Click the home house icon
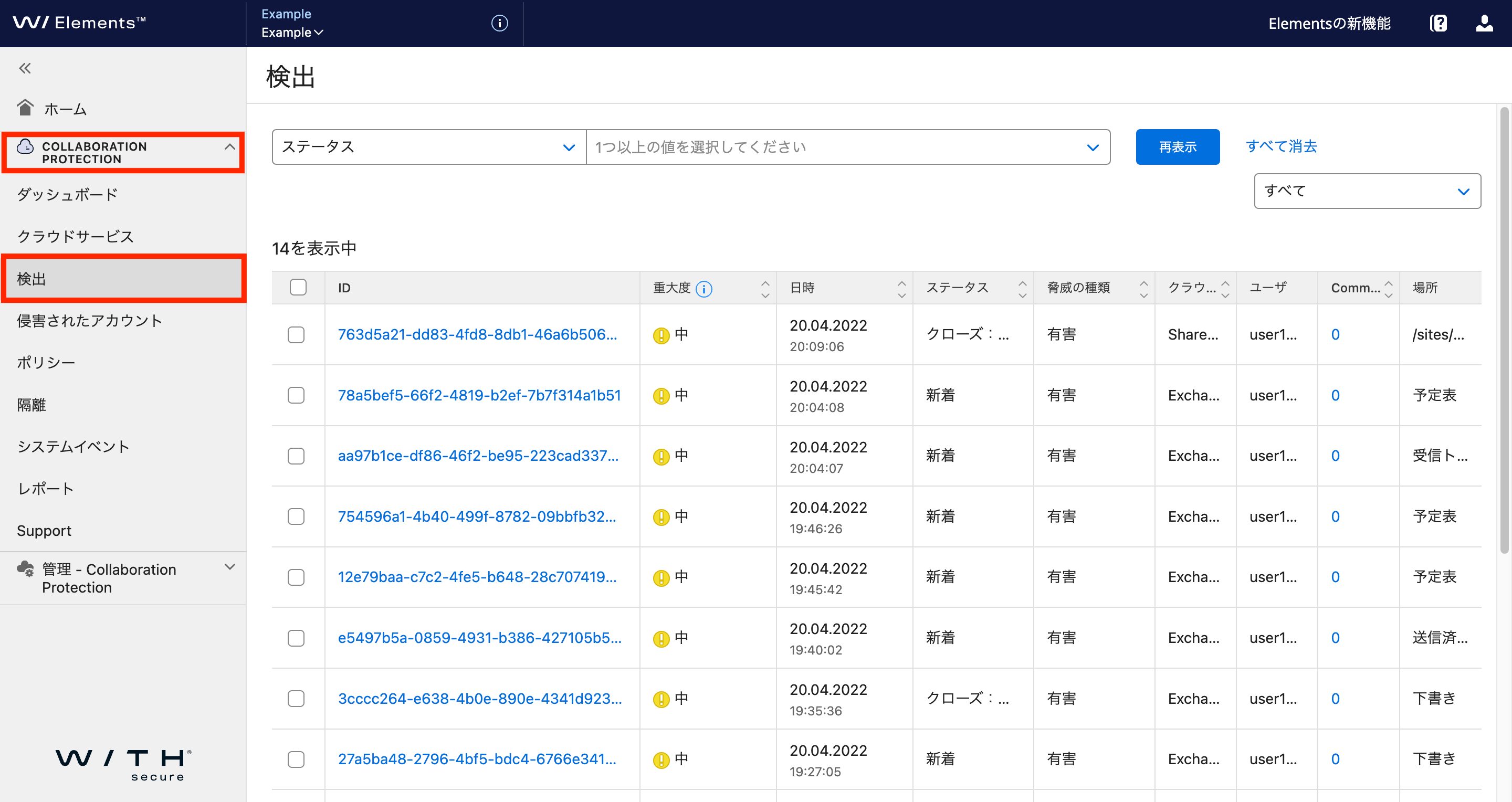This screenshot has width=1512, height=802. coord(25,108)
